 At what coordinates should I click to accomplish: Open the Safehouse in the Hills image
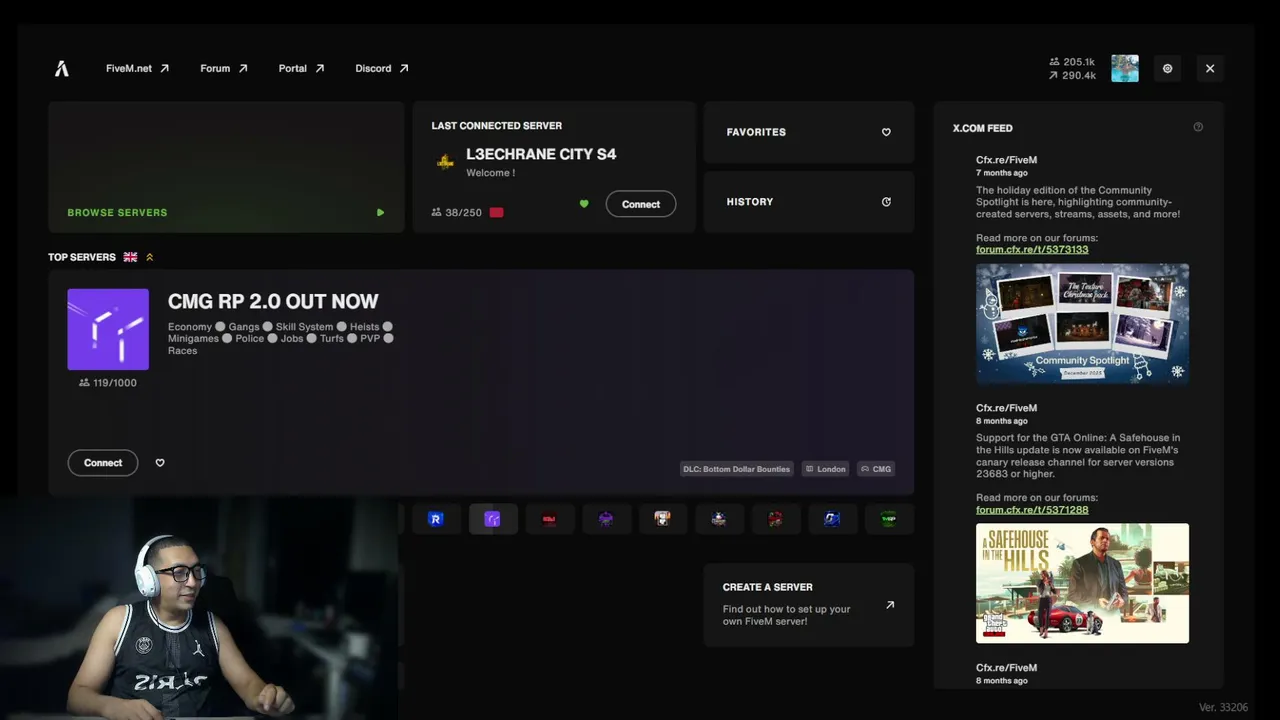(1083, 583)
